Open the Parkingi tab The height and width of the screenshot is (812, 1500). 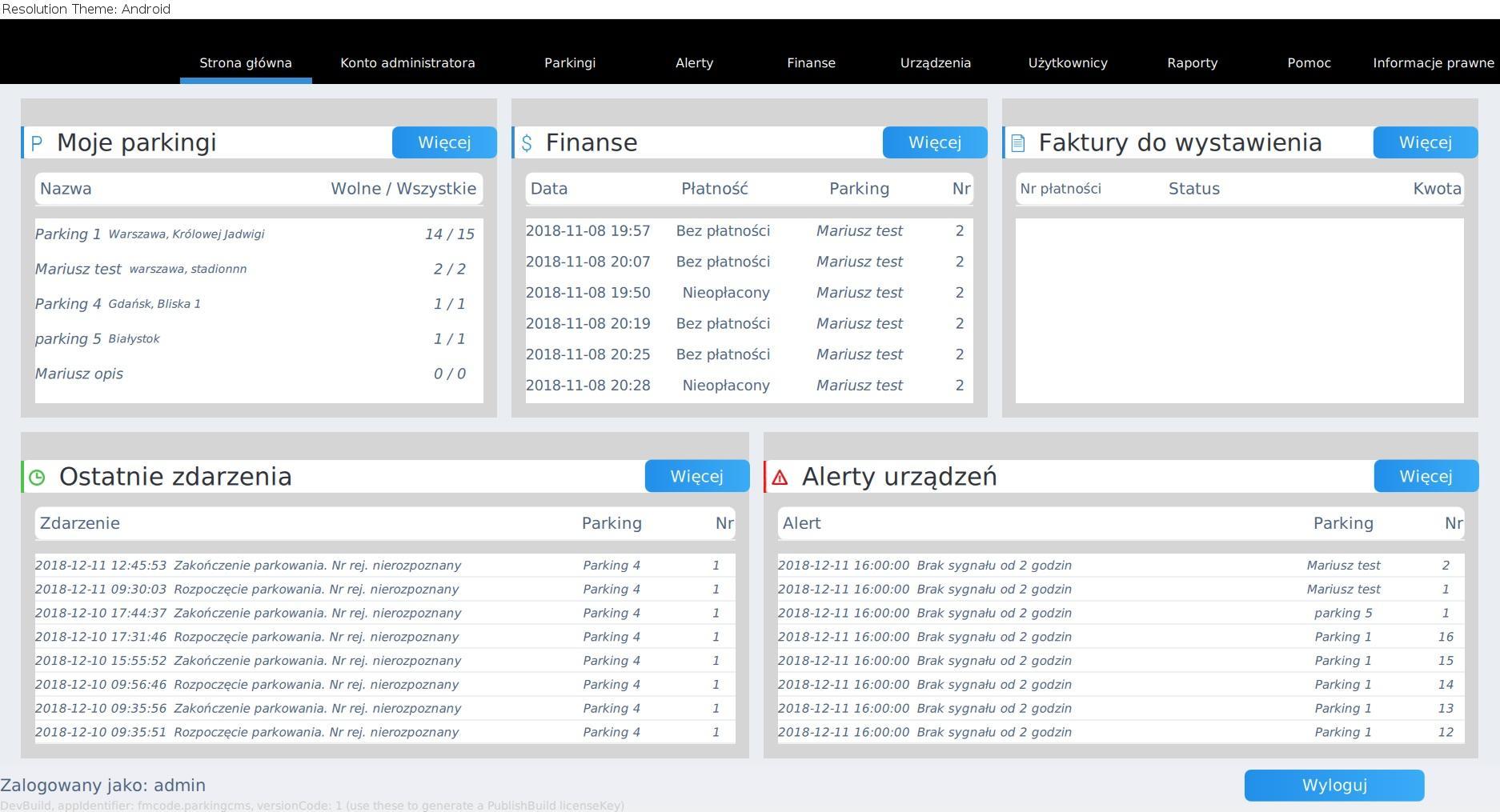pos(570,62)
